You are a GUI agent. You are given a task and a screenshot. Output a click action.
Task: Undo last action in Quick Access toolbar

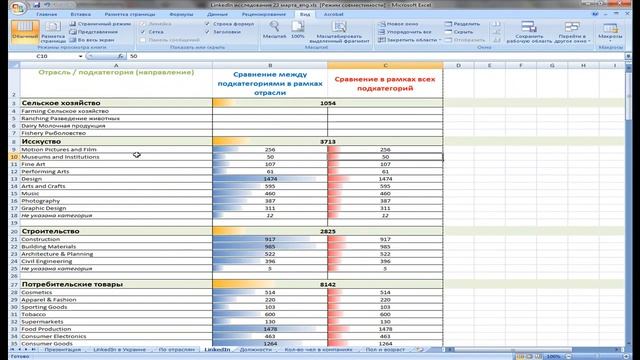point(47,5)
